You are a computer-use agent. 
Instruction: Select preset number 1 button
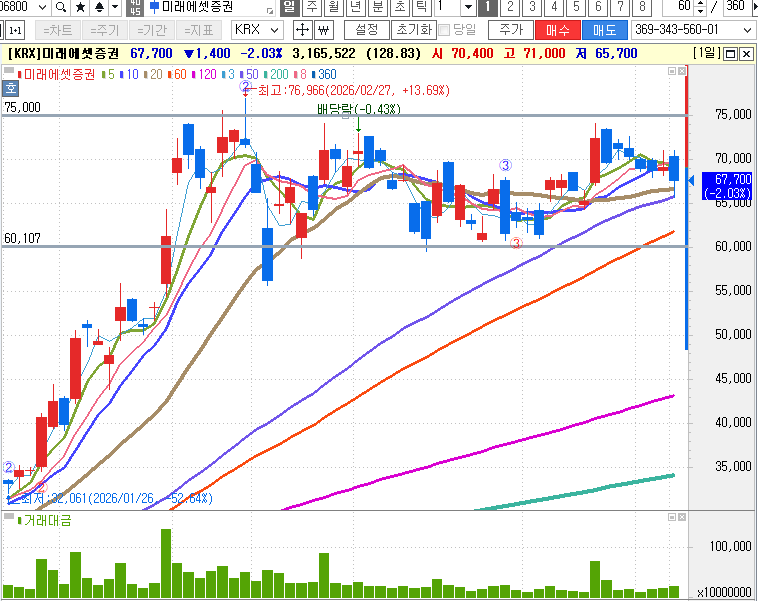(488, 7)
